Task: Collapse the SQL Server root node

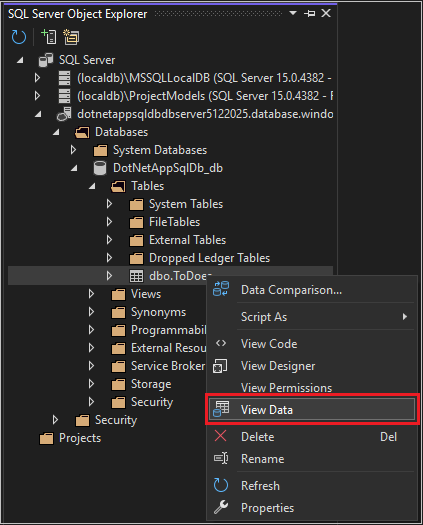Action: (x=20, y=60)
